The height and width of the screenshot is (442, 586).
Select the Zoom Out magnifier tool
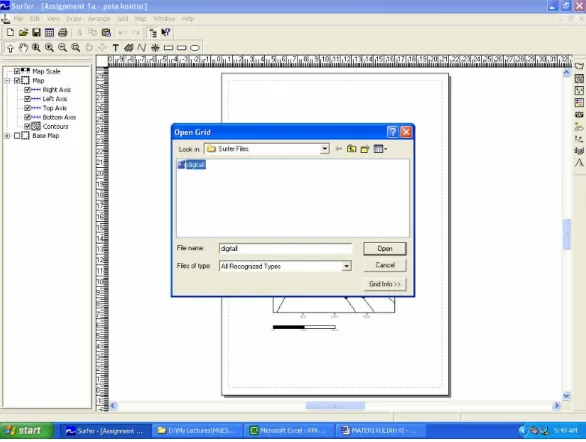pos(62,47)
